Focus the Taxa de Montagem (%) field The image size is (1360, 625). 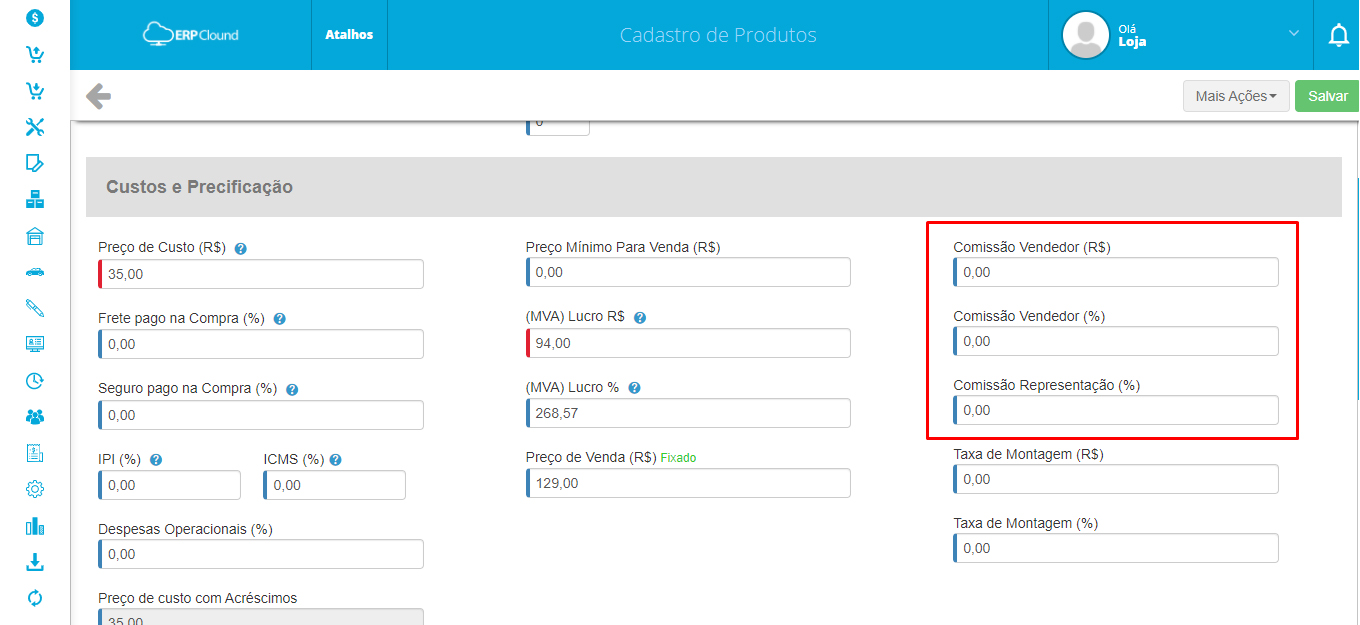[1116, 548]
